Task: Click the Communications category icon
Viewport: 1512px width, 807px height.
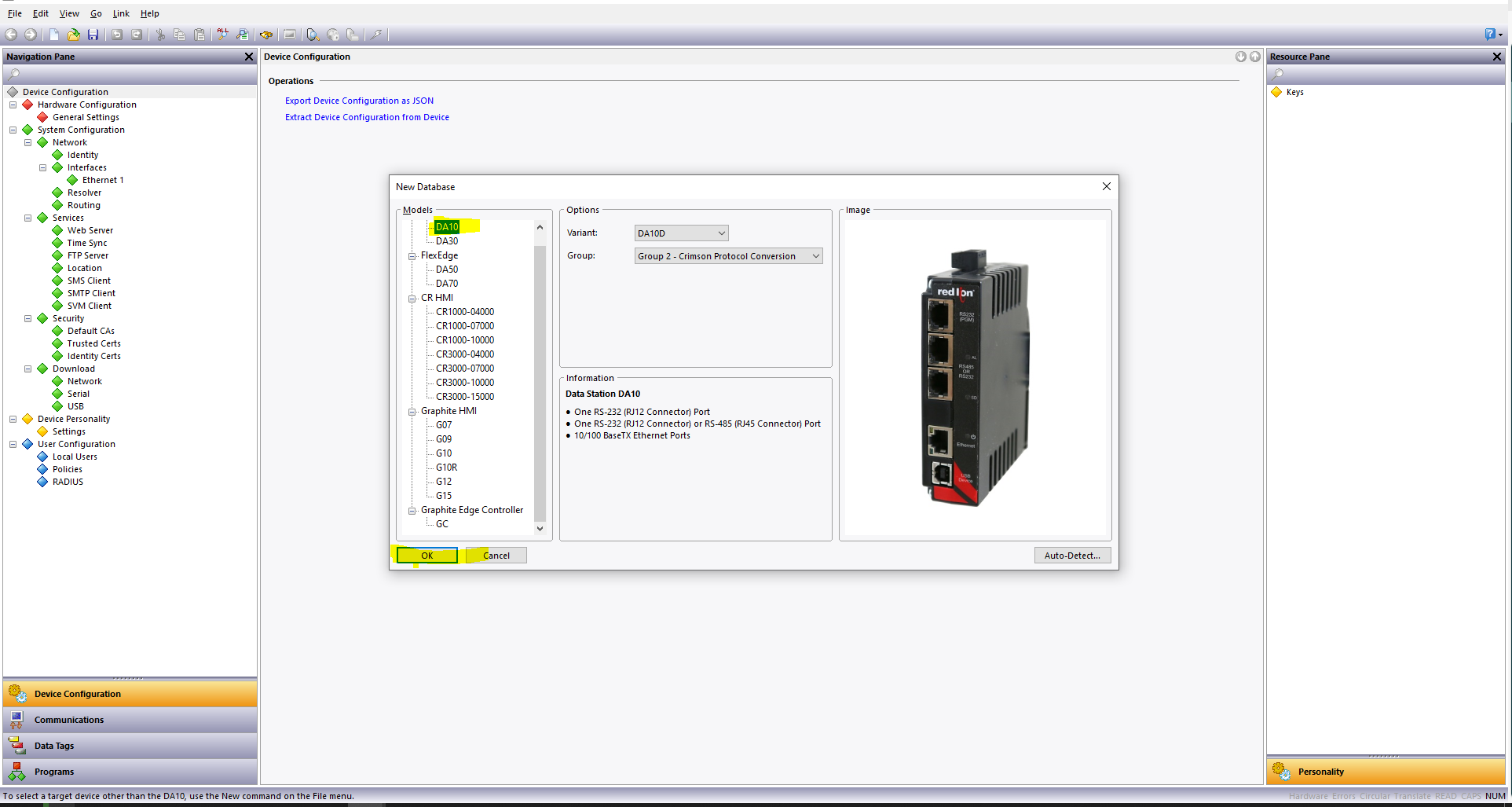Action: pos(16,720)
